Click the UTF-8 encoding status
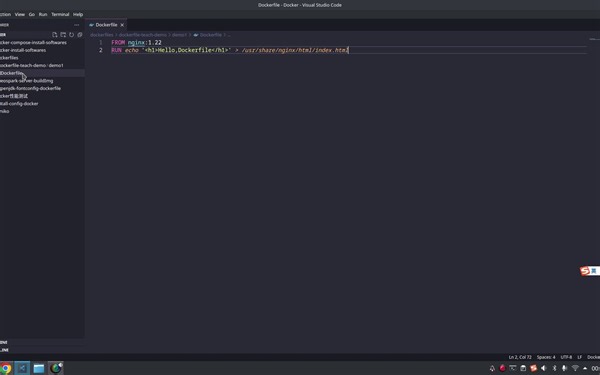600x375 pixels. click(566, 357)
